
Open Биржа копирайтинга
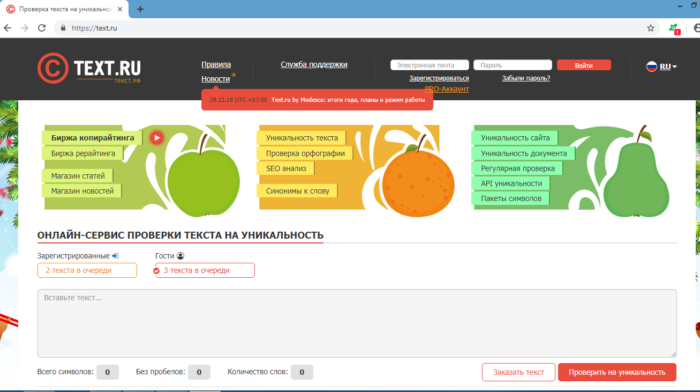(92, 138)
